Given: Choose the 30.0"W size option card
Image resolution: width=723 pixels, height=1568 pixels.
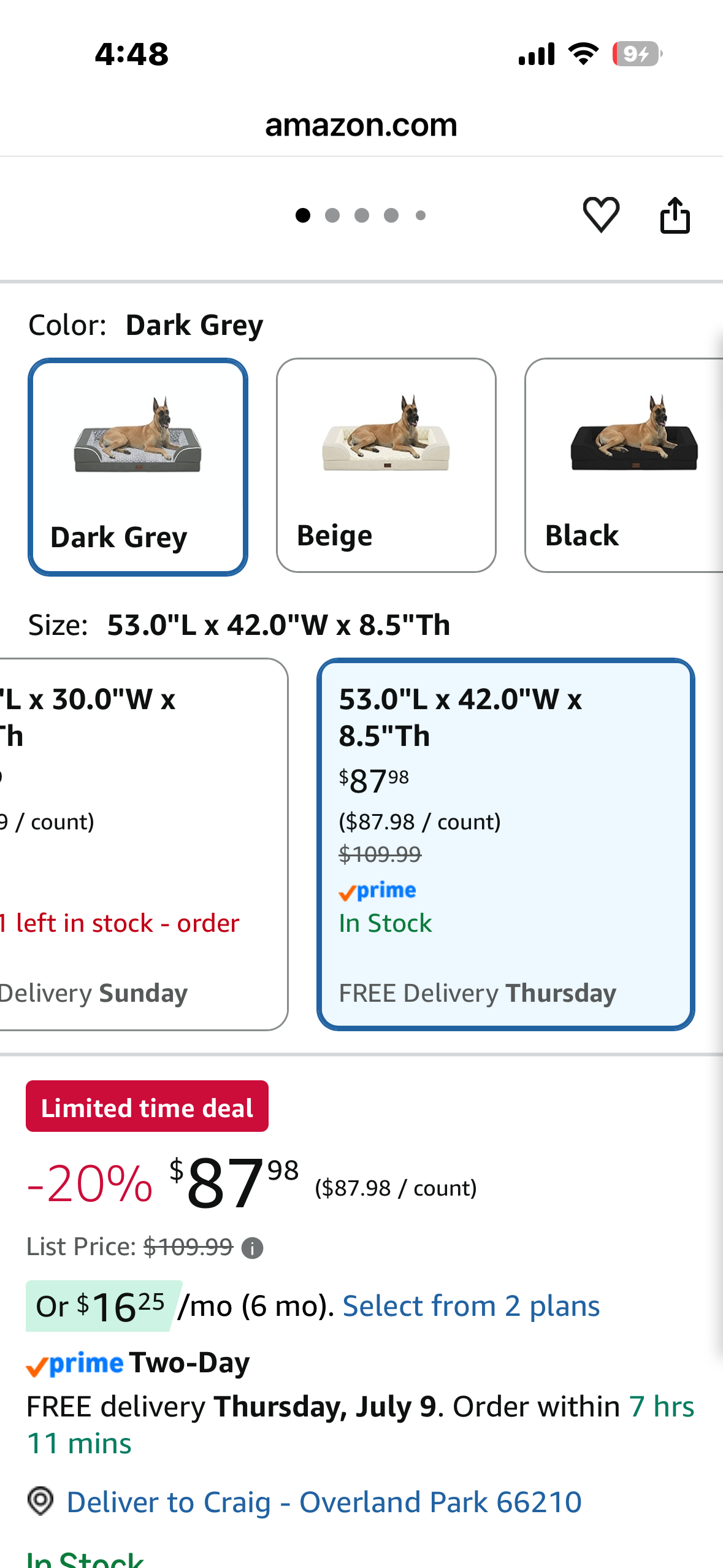Looking at the screenshot, I should click(143, 844).
